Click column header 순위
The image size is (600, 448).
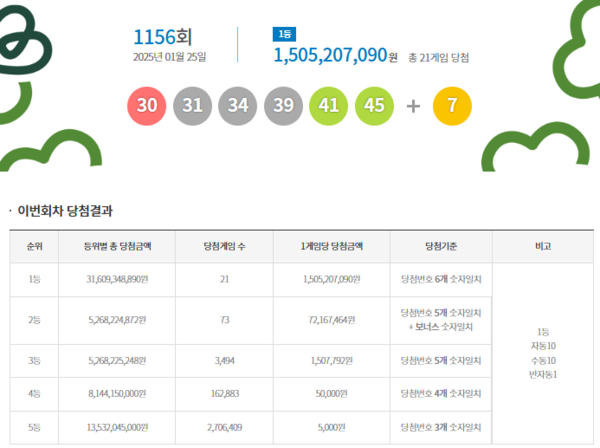tap(34, 246)
